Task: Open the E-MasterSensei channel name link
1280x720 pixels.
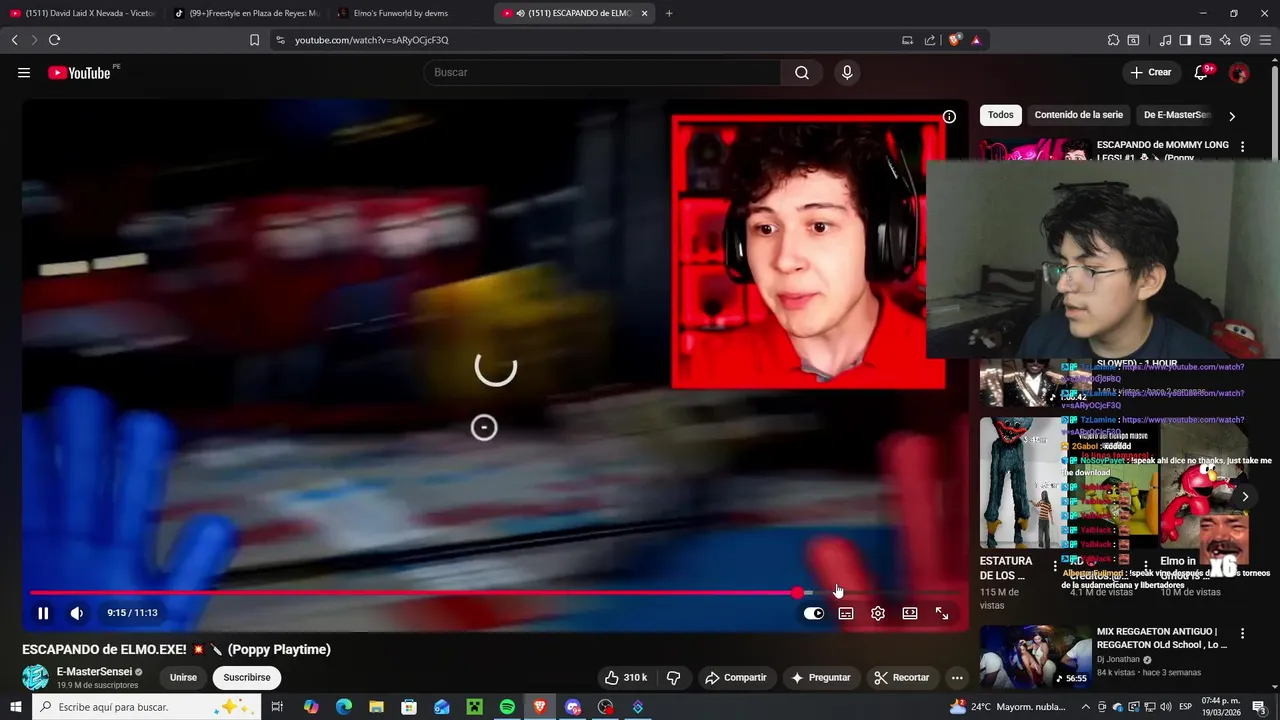Action: tap(94, 672)
